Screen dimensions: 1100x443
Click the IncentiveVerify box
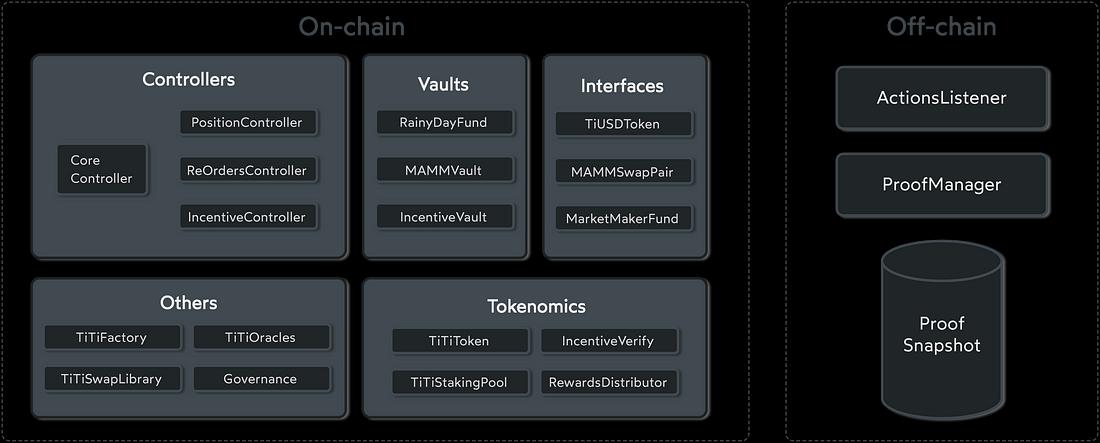point(608,341)
